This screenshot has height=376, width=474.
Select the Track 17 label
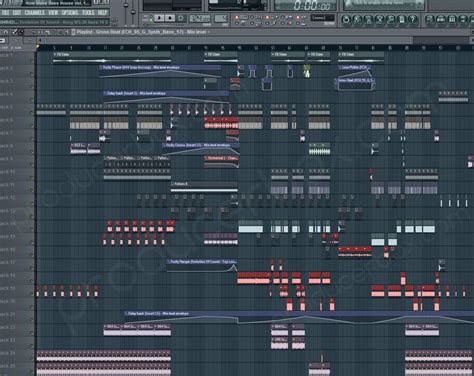(8, 263)
